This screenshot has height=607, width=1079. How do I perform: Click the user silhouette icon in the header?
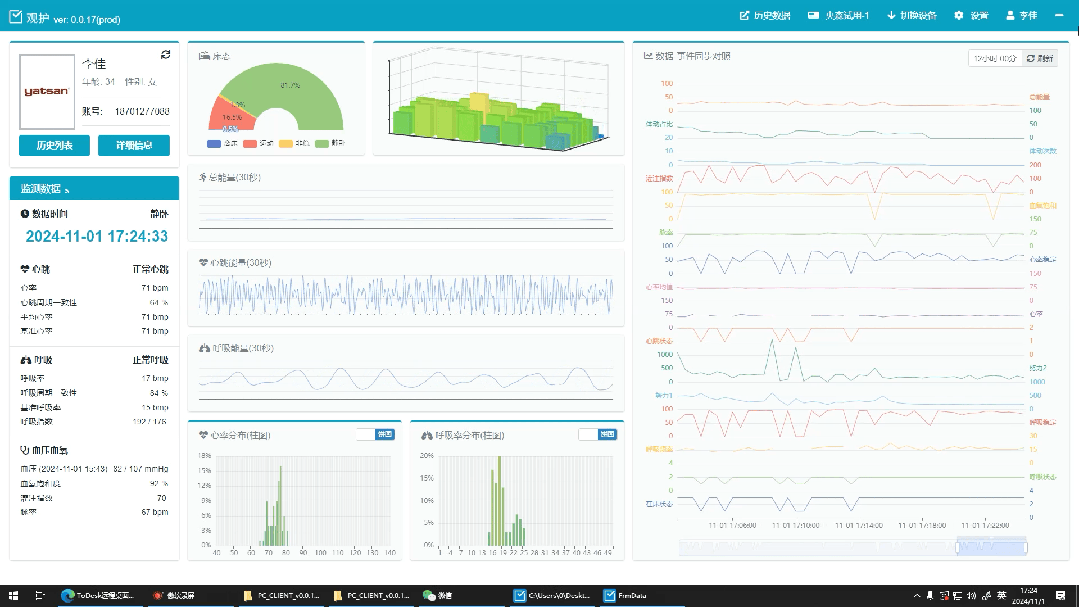tap(1010, 15)
